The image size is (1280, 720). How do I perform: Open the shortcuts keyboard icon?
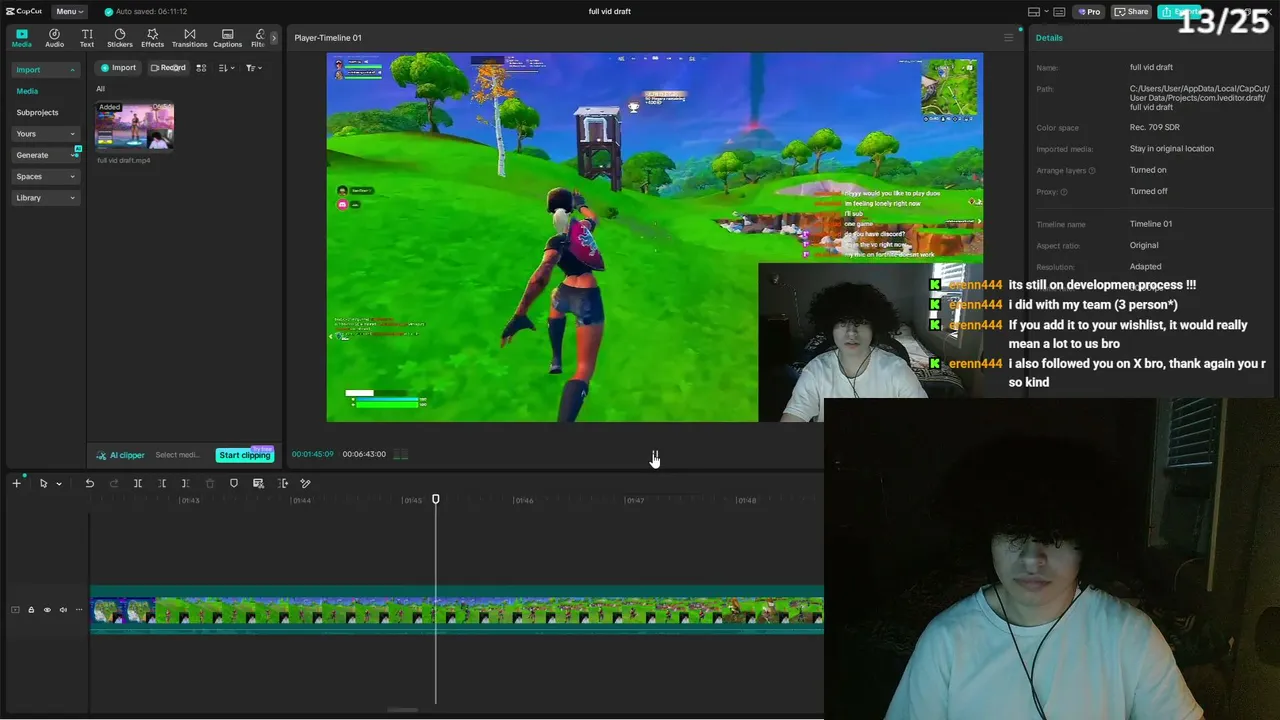point(1059,12)
